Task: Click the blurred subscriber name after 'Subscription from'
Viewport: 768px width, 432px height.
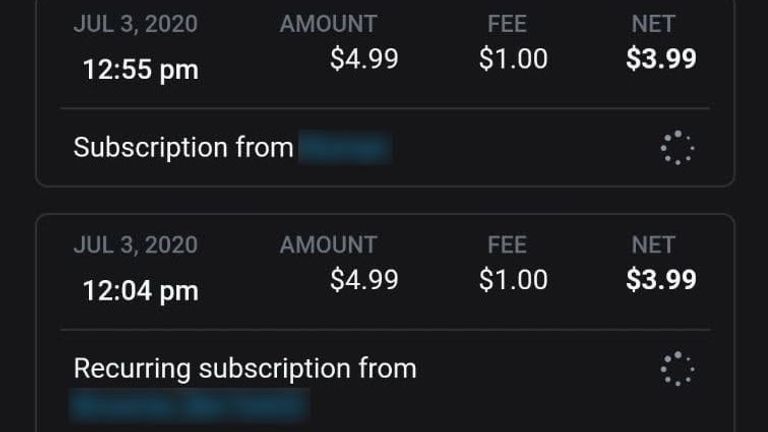Action: pyautogui.click(x=346, y=147)
